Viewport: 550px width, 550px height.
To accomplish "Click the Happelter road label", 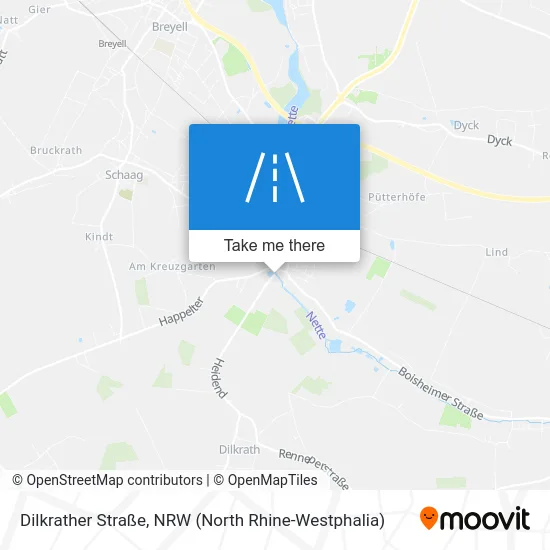I will tap(181, 311).
